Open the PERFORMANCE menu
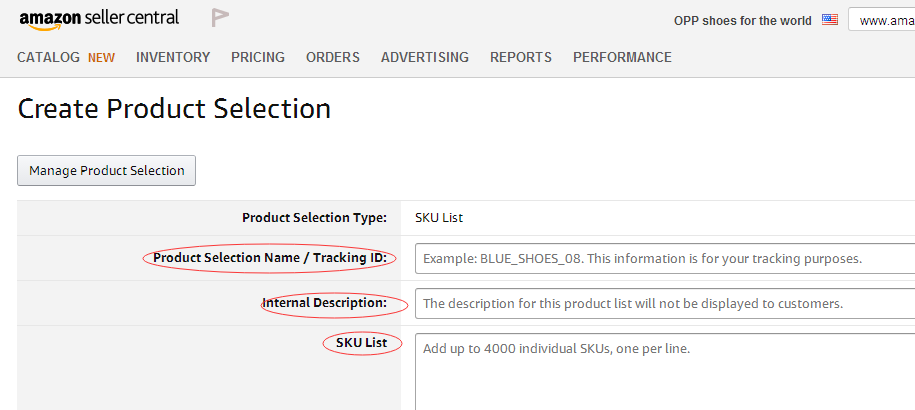Screen dimensions: 915x410 point(622,57)
